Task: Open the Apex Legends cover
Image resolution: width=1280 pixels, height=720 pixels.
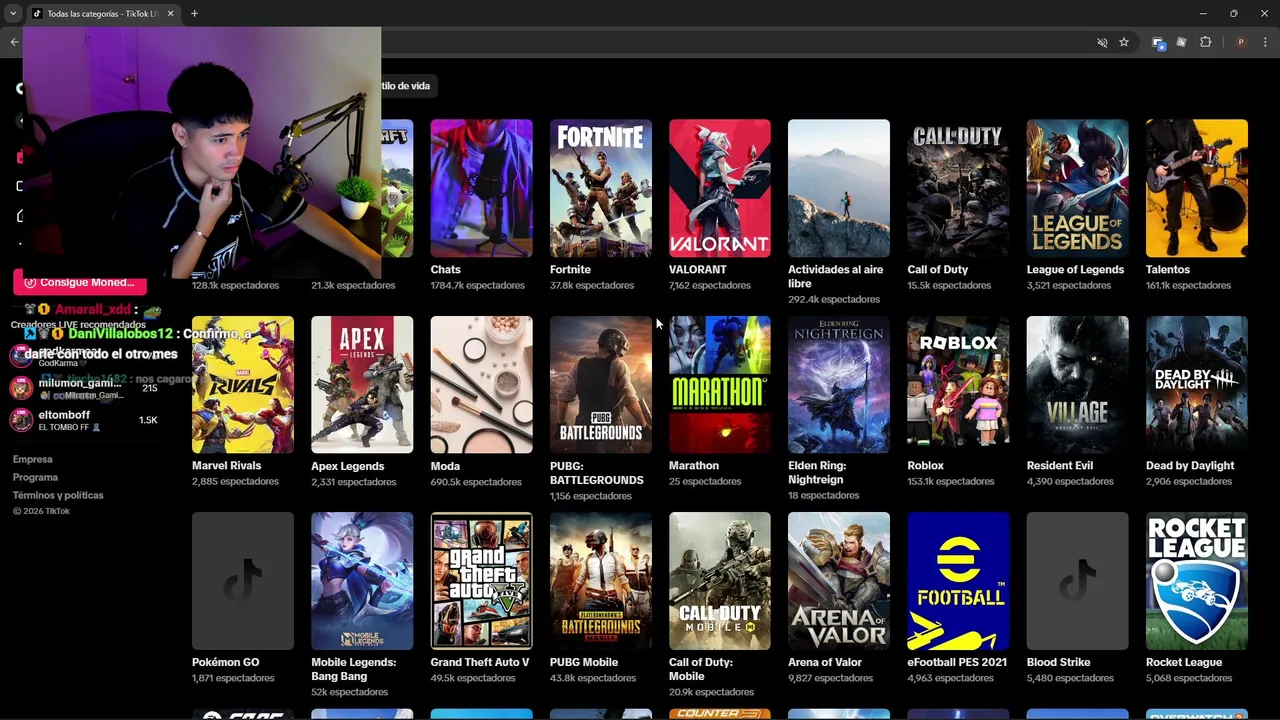Action: click(x=362, y=385)
